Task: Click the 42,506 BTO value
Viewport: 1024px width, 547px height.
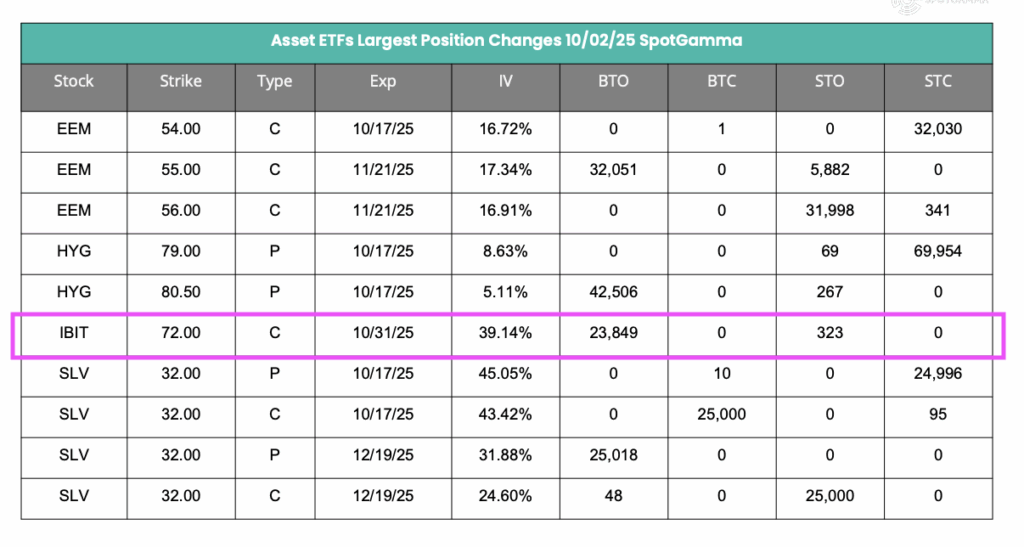Action: pos(613,292)
